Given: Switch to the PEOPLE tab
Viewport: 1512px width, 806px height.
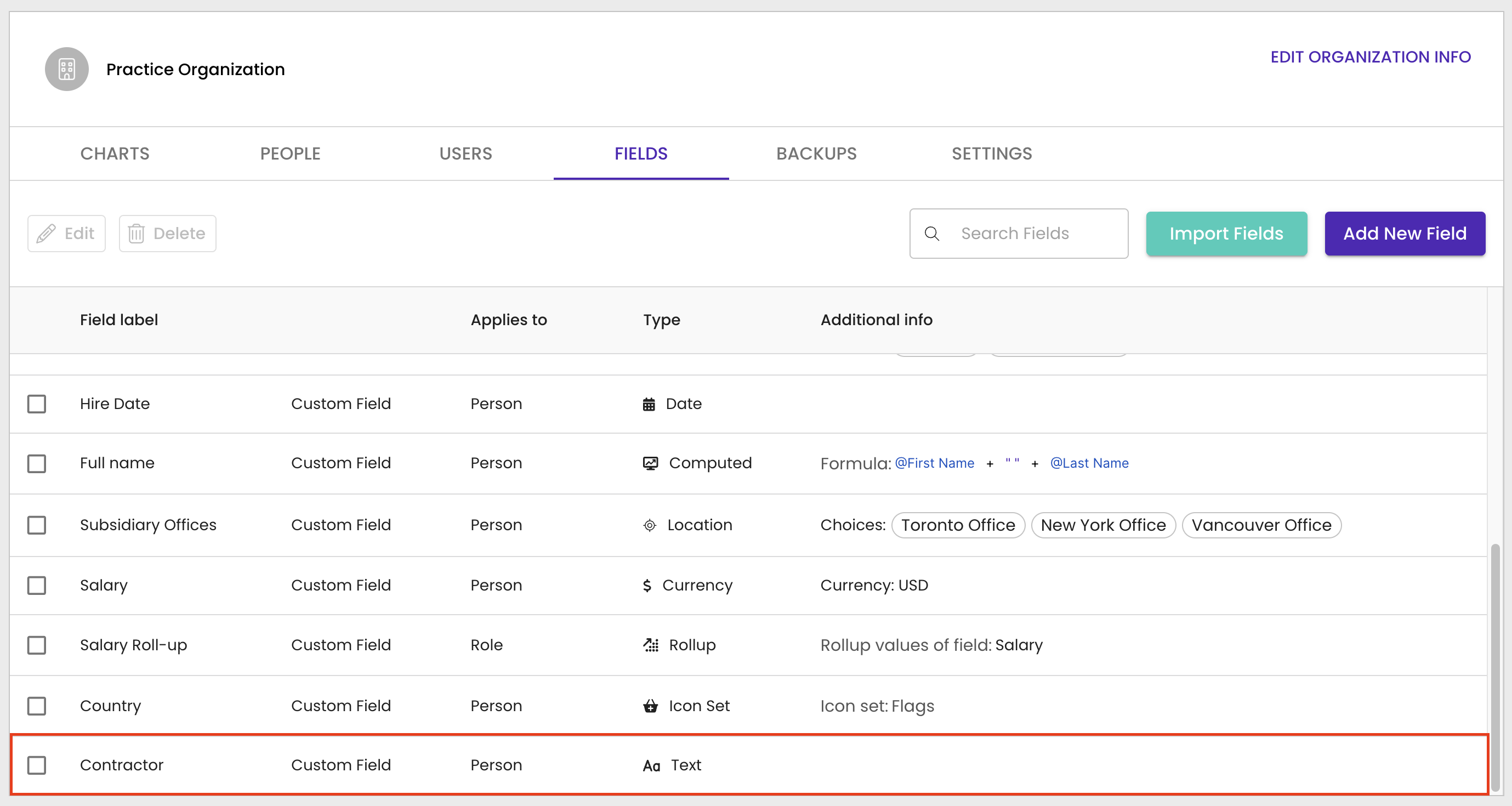Looking at the screenshot, I should [290, 154].
